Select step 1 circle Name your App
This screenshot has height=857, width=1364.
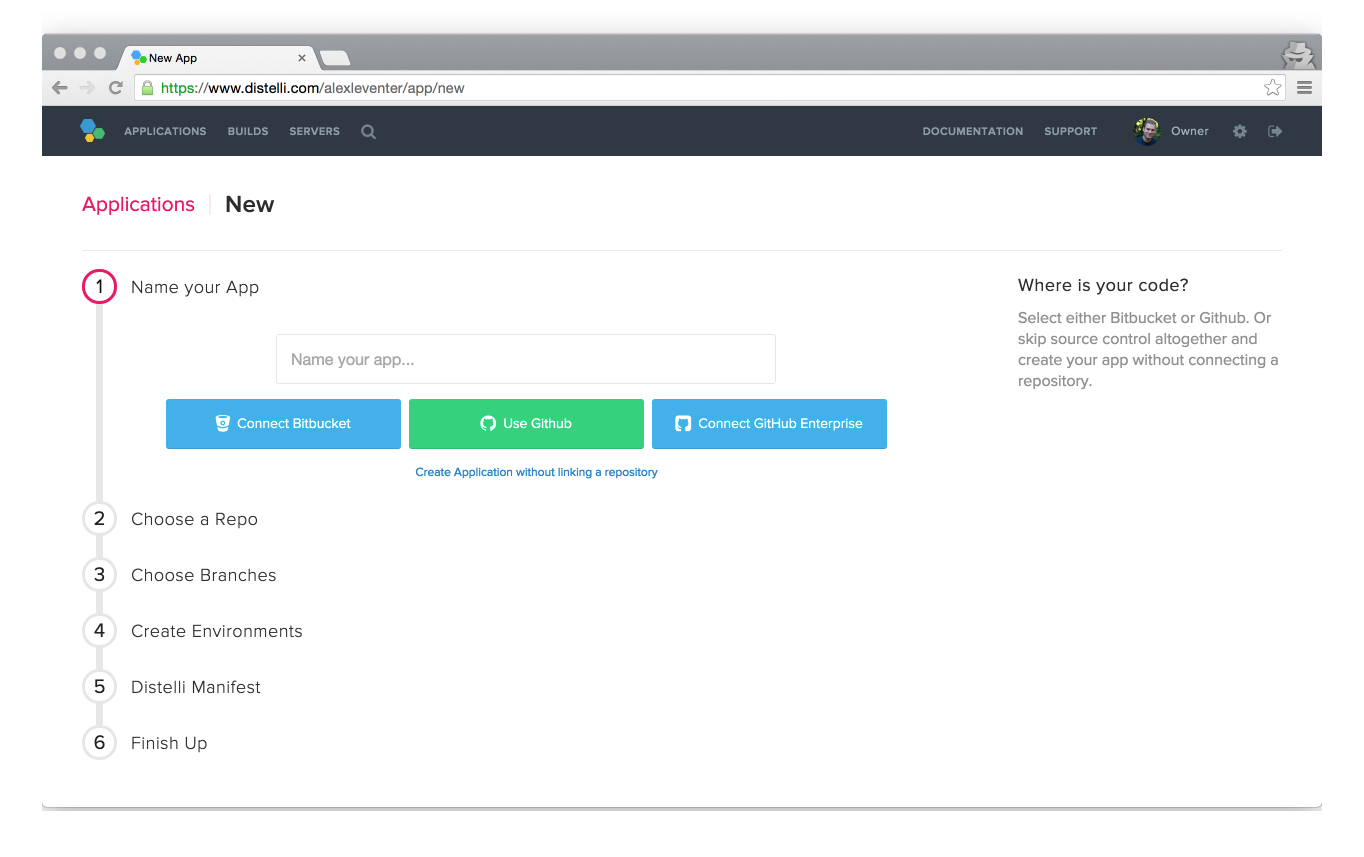(99, 287)
